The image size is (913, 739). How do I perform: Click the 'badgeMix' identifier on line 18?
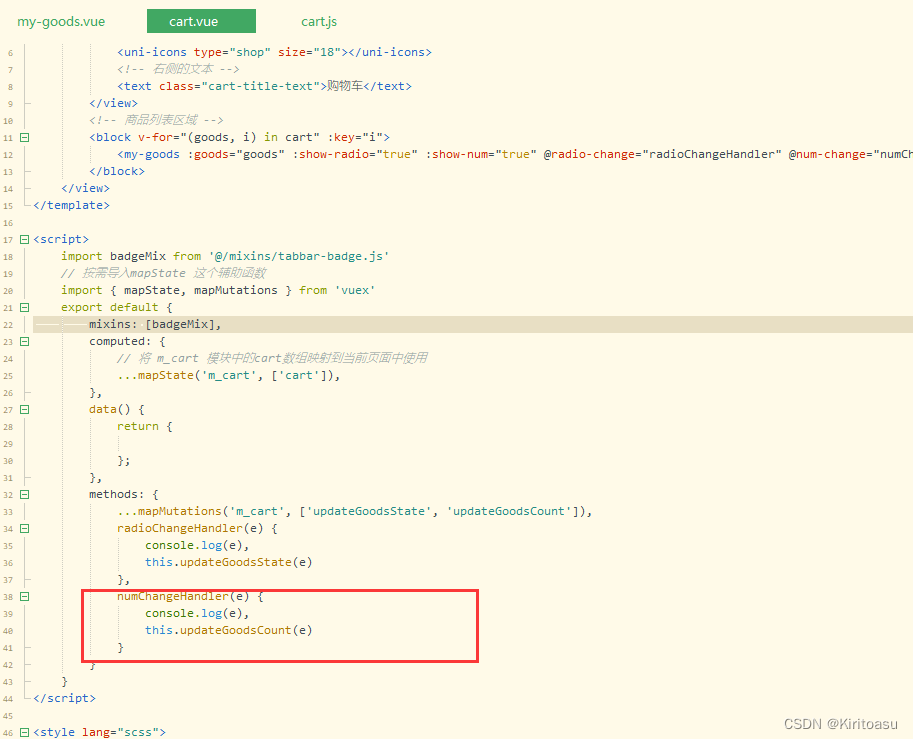coord(138,256)
